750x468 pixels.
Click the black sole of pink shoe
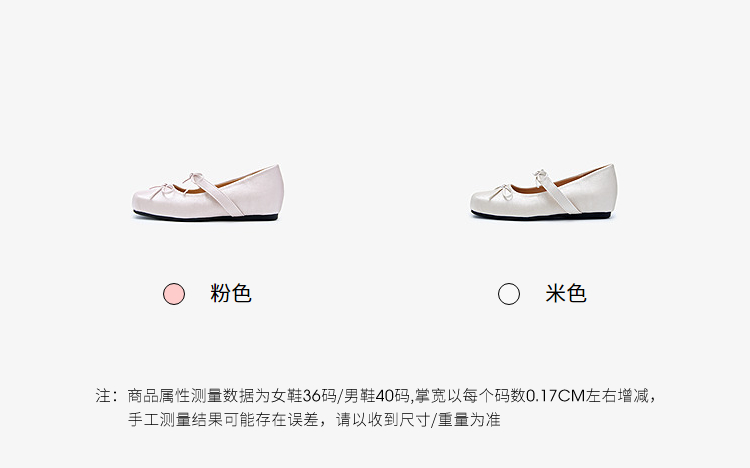tap(206, 217)
